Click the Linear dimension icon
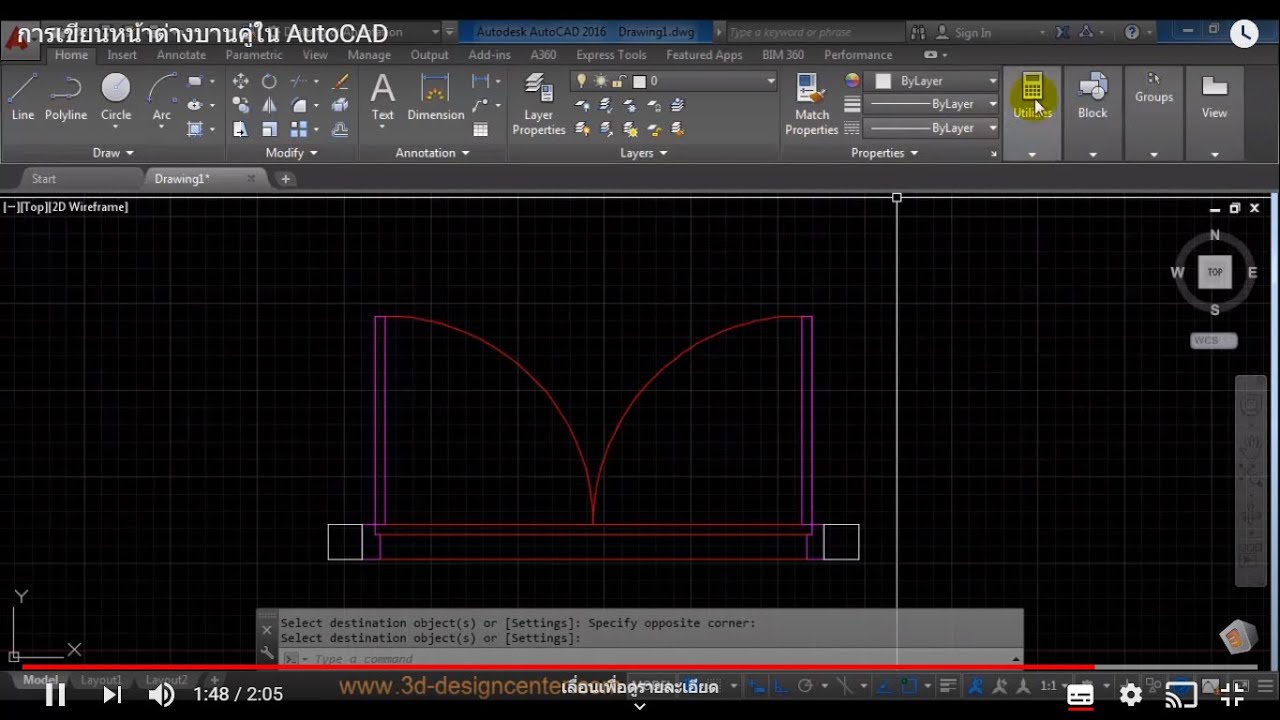 (481, 81)
